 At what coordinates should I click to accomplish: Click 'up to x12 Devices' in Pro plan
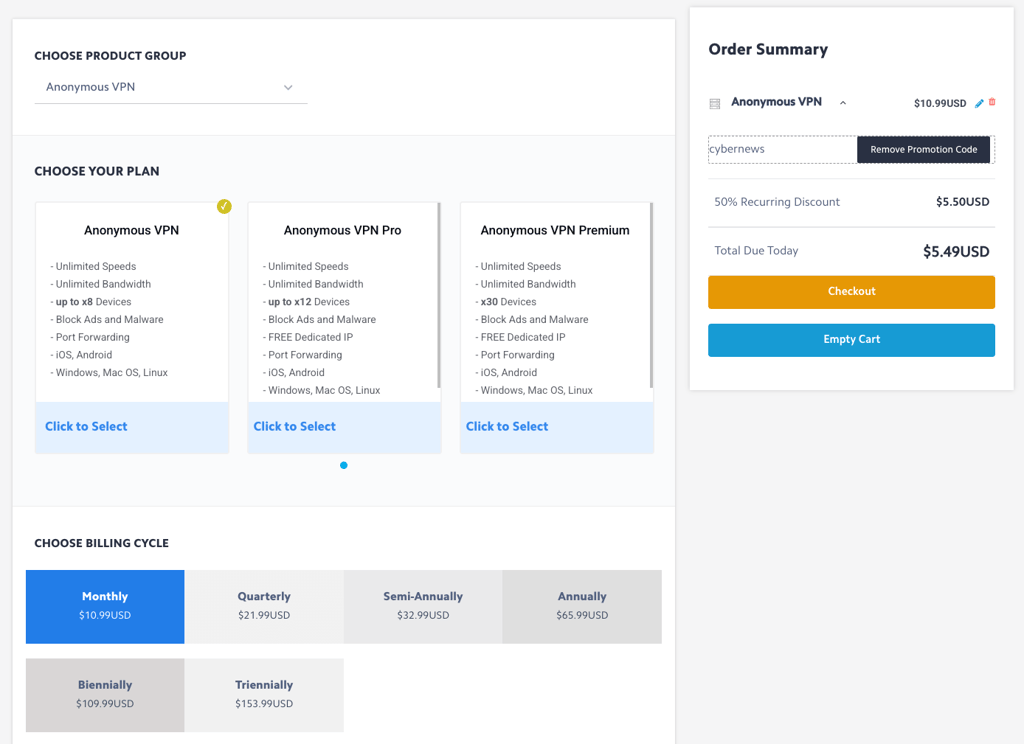(308, 302)
